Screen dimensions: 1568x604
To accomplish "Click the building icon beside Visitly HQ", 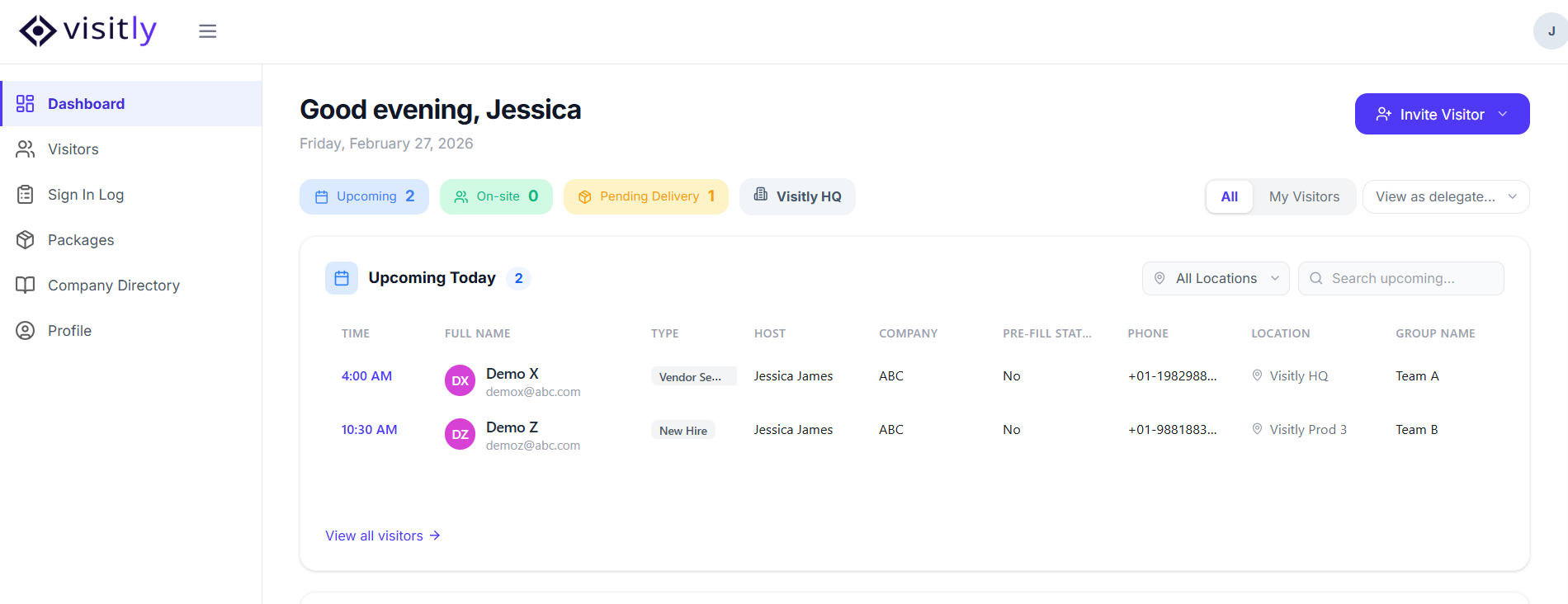I will click(x=761, y=195).
